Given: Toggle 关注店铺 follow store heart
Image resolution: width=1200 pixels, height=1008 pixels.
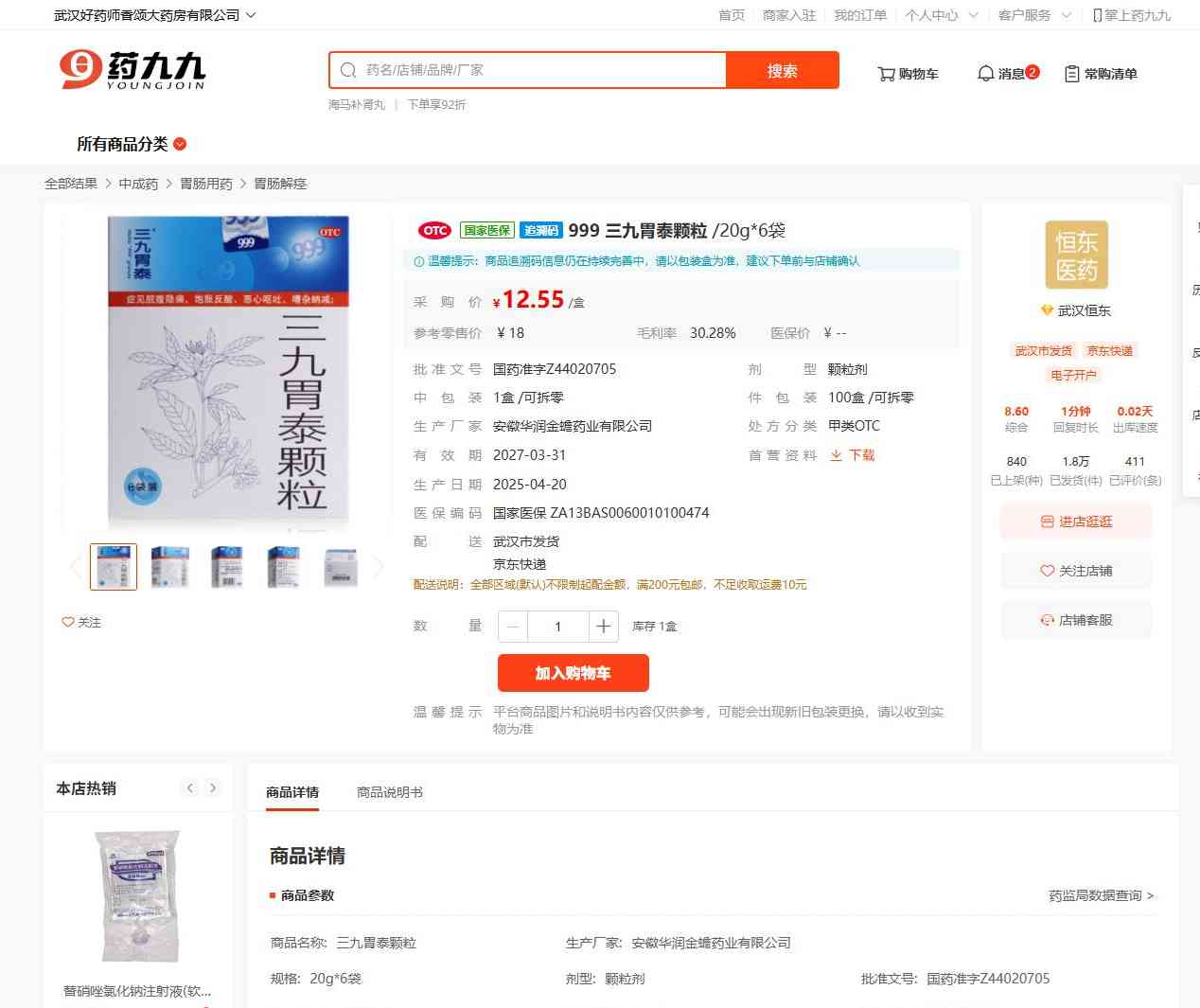Looking at the screenshot, I should 1076,571.
